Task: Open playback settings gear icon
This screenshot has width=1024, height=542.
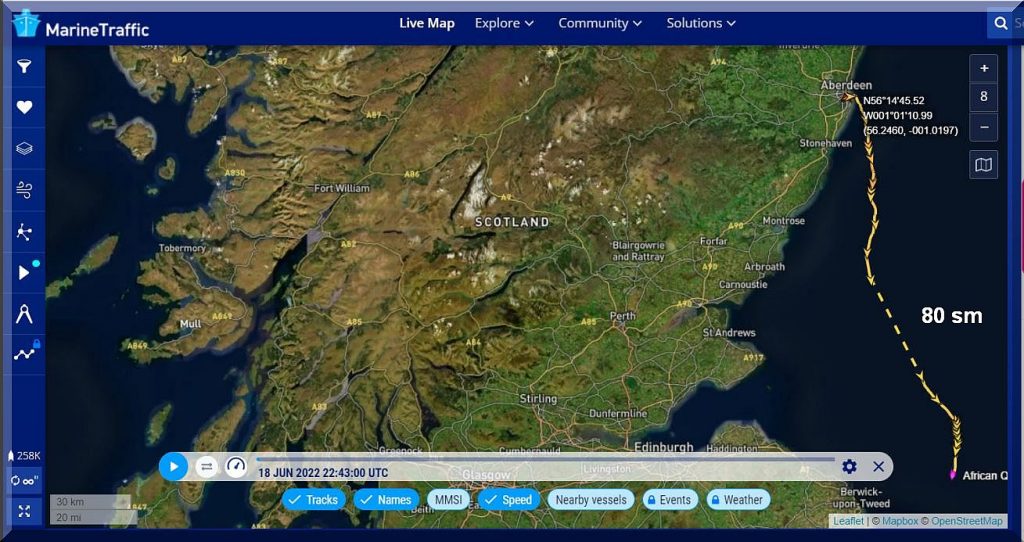Action: pyautogui.click(x=849, y=466)
